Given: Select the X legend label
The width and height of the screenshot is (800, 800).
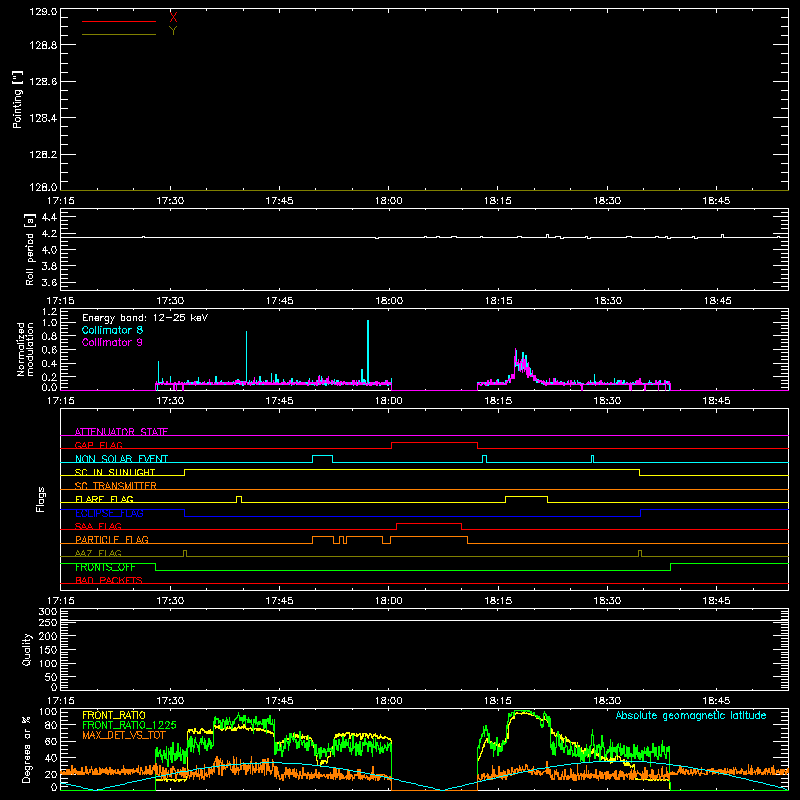Looking at the screenshot, I should 173,18.
